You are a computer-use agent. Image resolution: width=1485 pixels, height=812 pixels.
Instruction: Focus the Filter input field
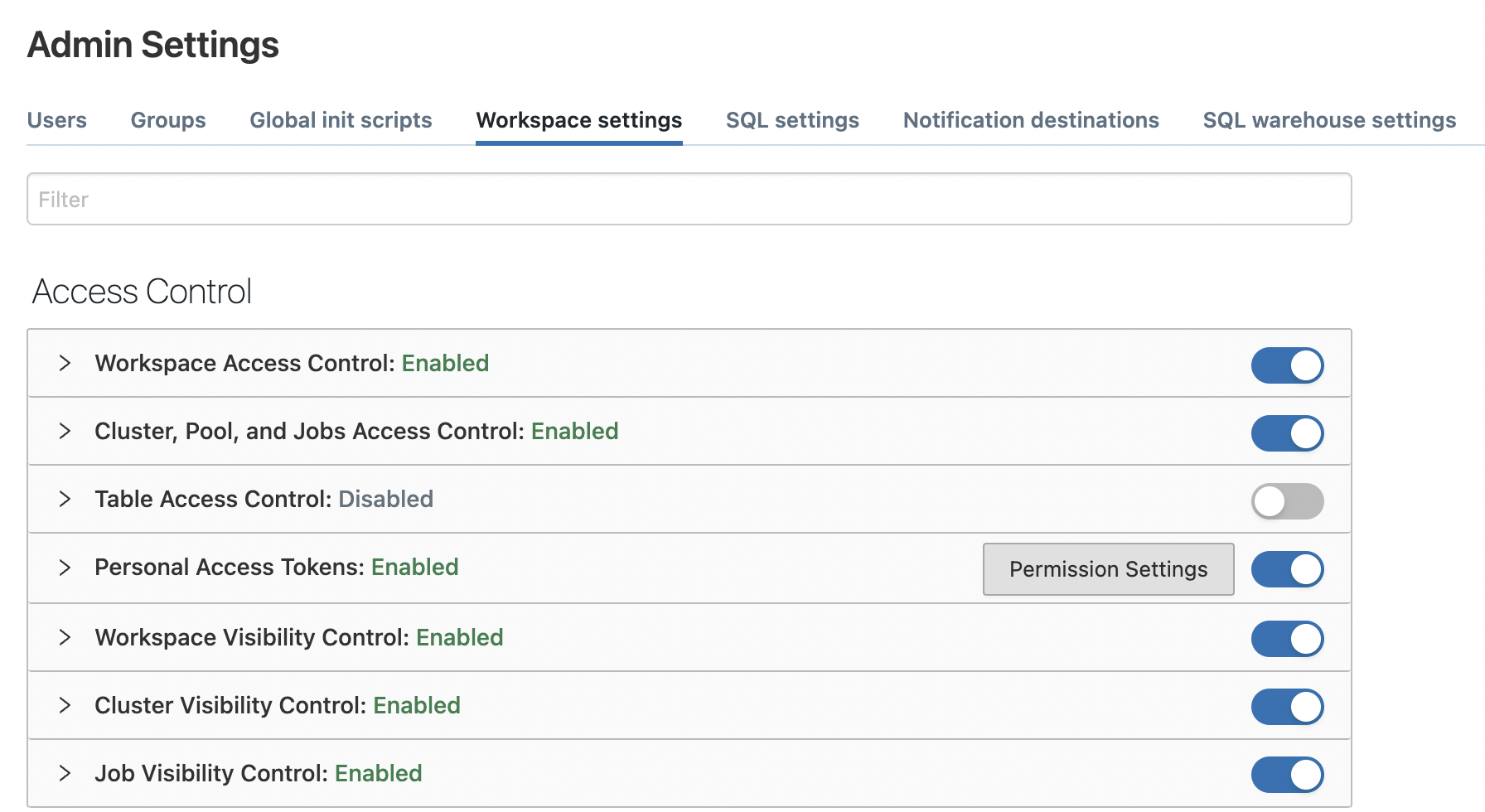[689, 199]
